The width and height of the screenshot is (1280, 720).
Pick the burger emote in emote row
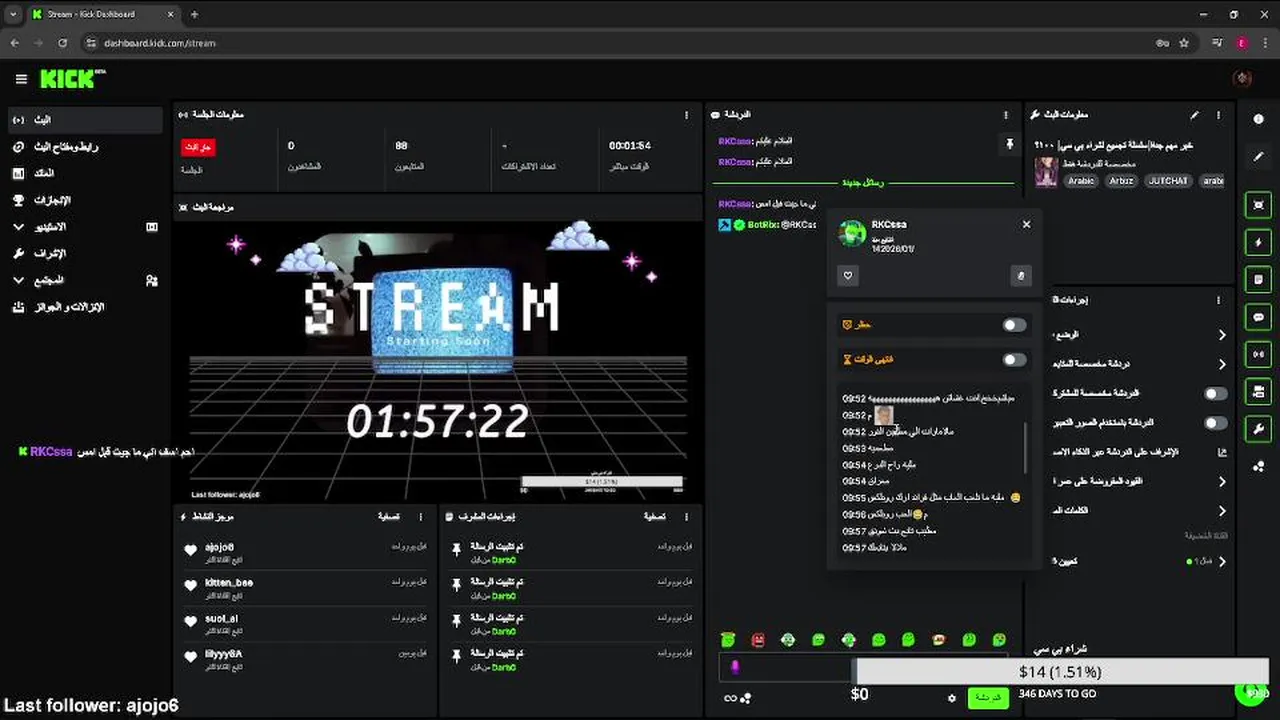click(939, 640)
